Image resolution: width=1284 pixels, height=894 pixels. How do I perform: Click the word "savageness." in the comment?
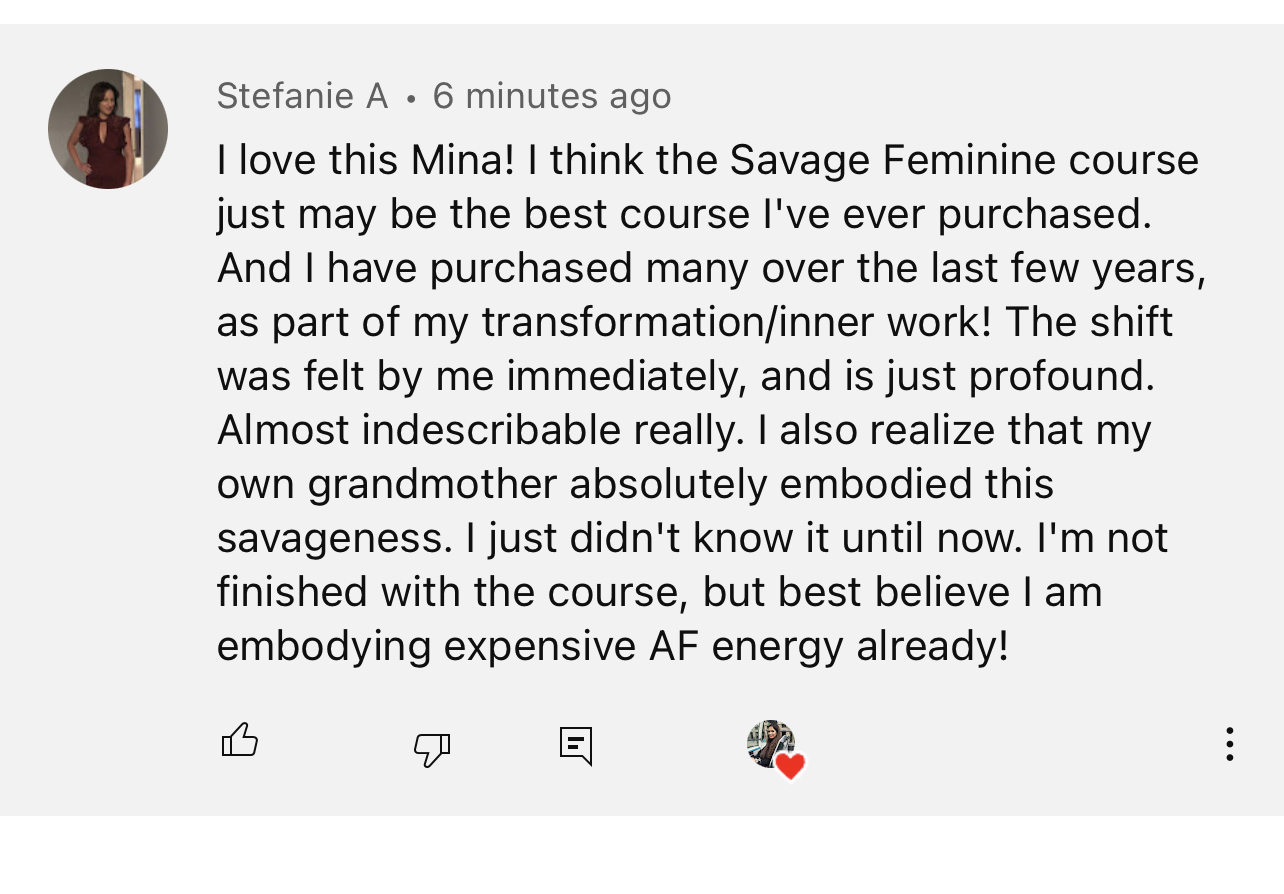tap(335, 538)
